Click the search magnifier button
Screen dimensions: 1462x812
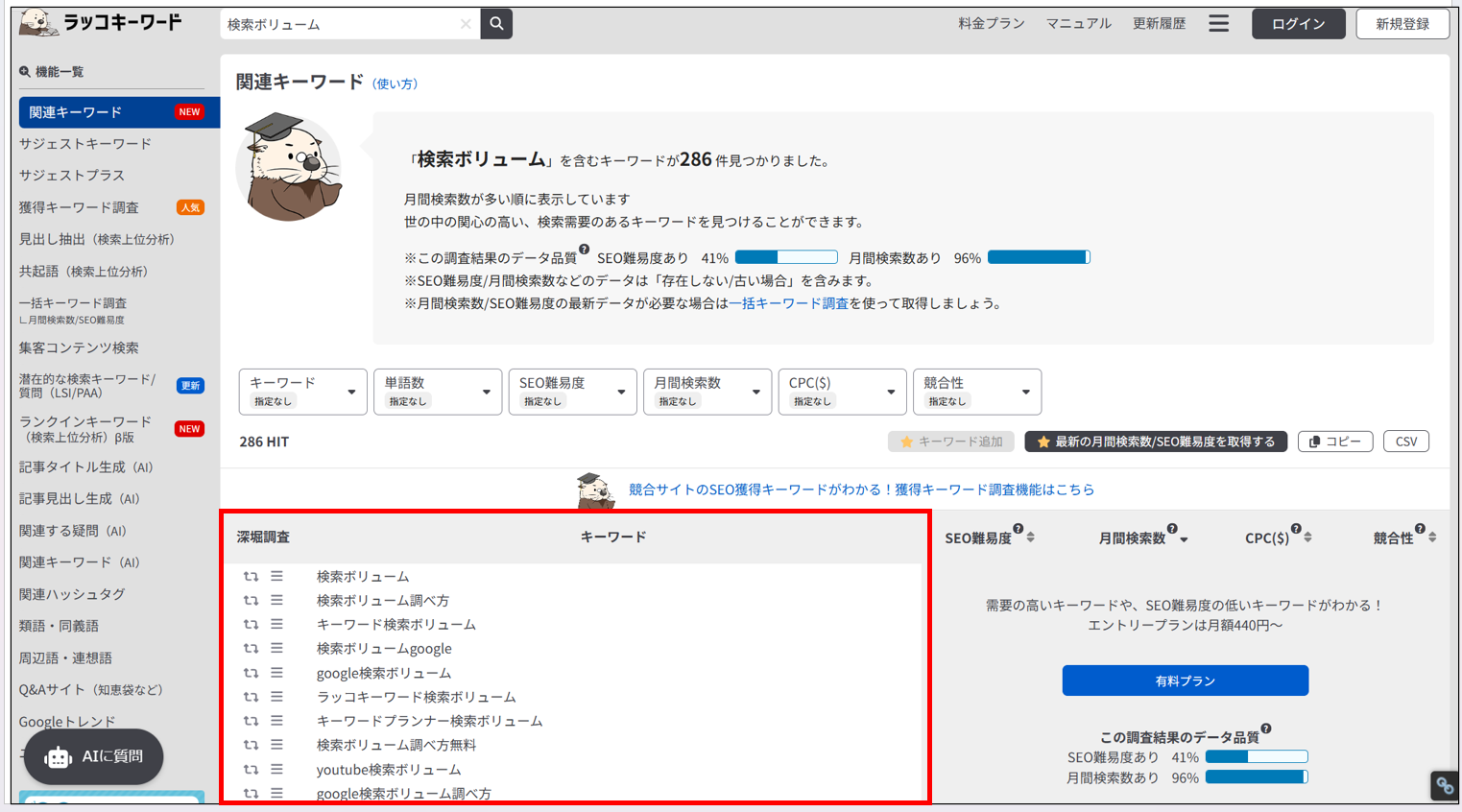[x=496, y=24]
